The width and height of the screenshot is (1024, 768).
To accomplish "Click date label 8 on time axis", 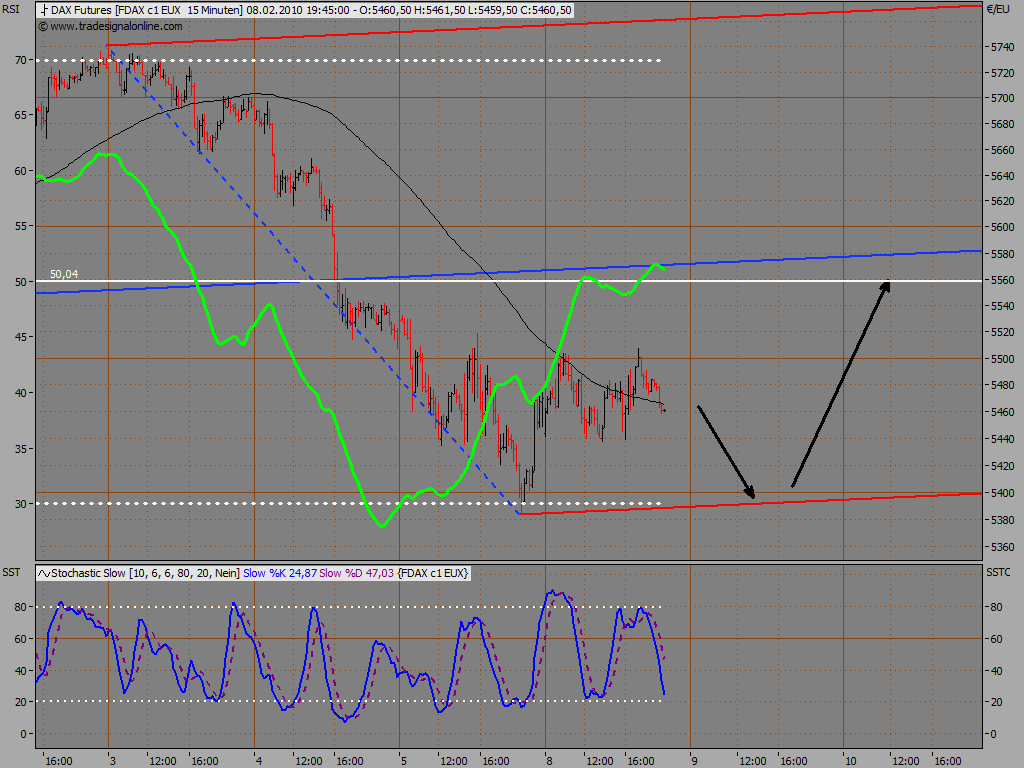I will [x=549, y=761].
